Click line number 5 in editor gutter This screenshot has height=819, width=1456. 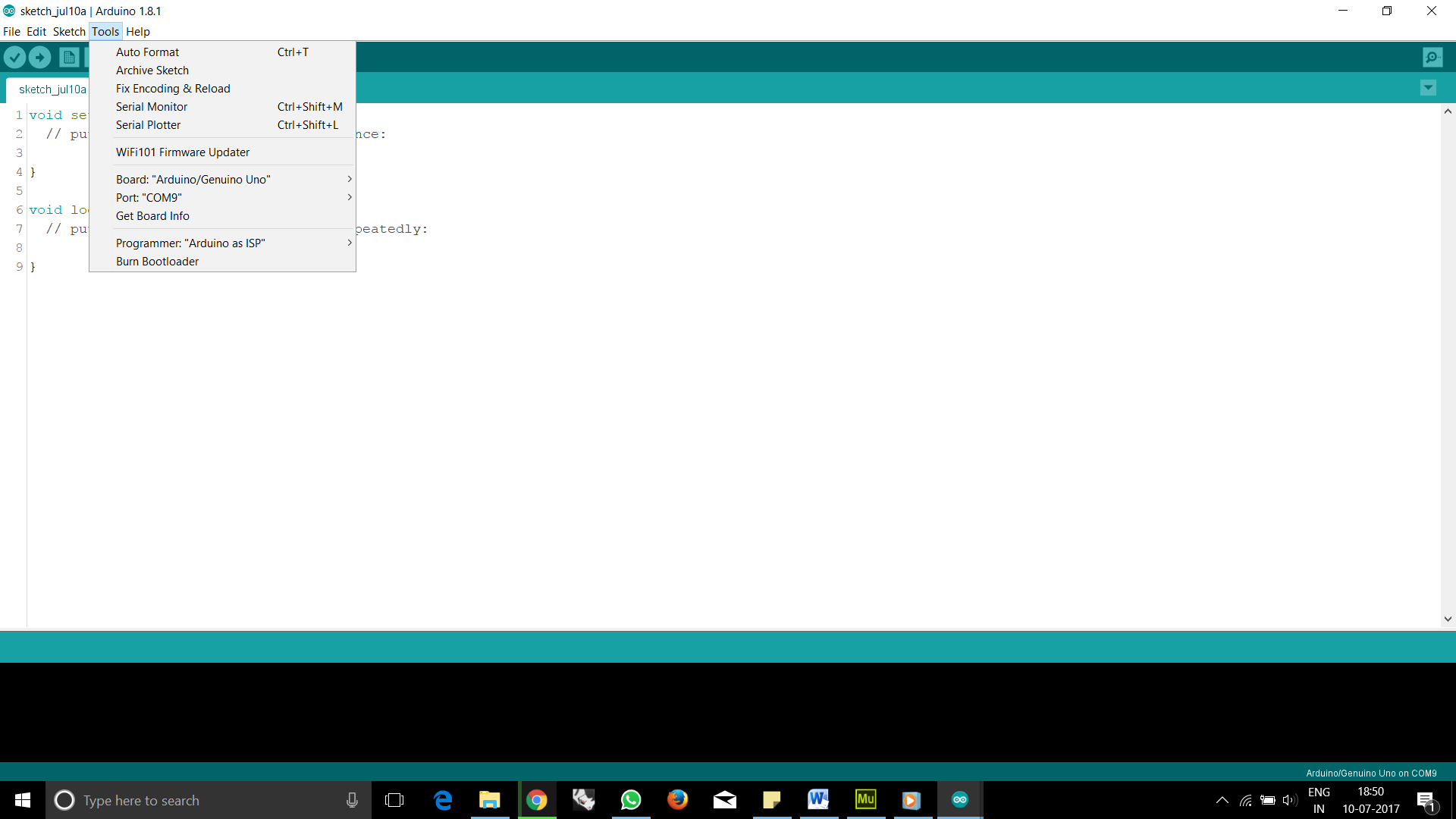[x=19, y=191]
